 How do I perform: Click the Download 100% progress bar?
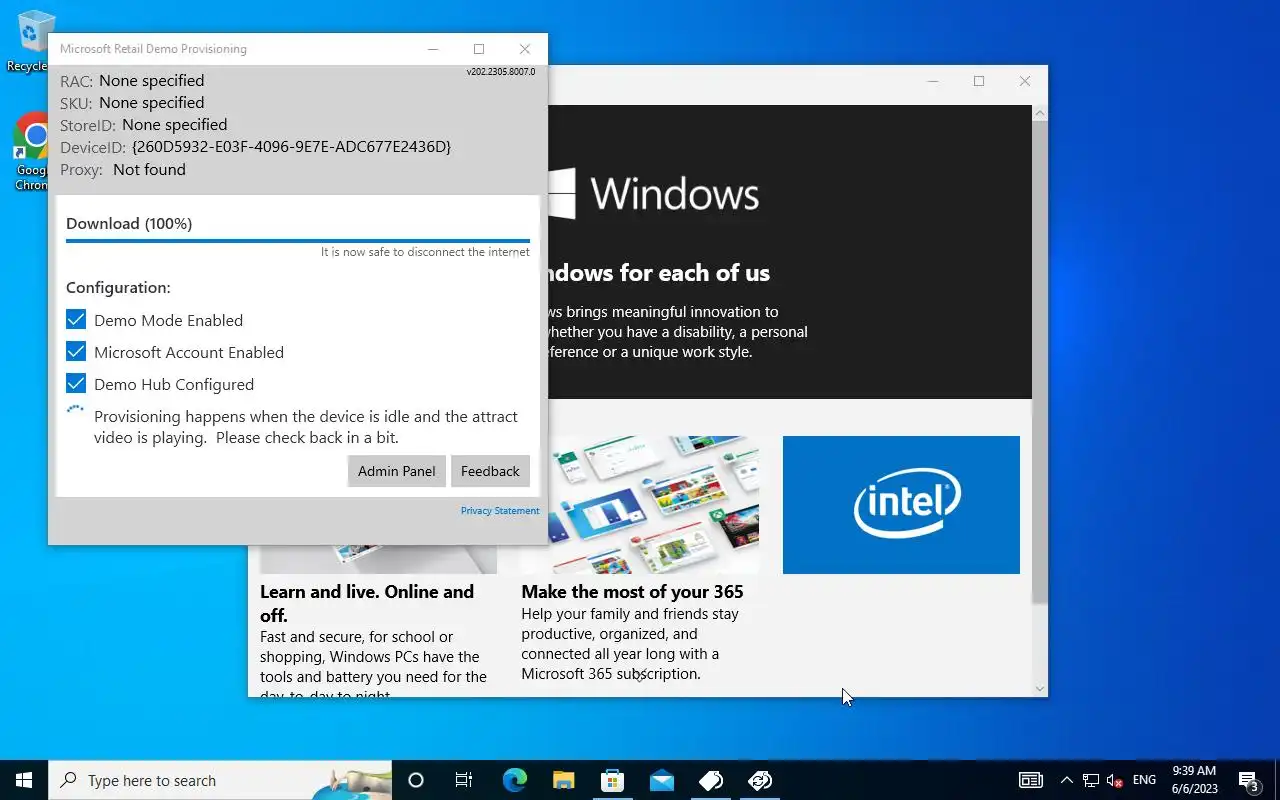(x=298, y=241)
